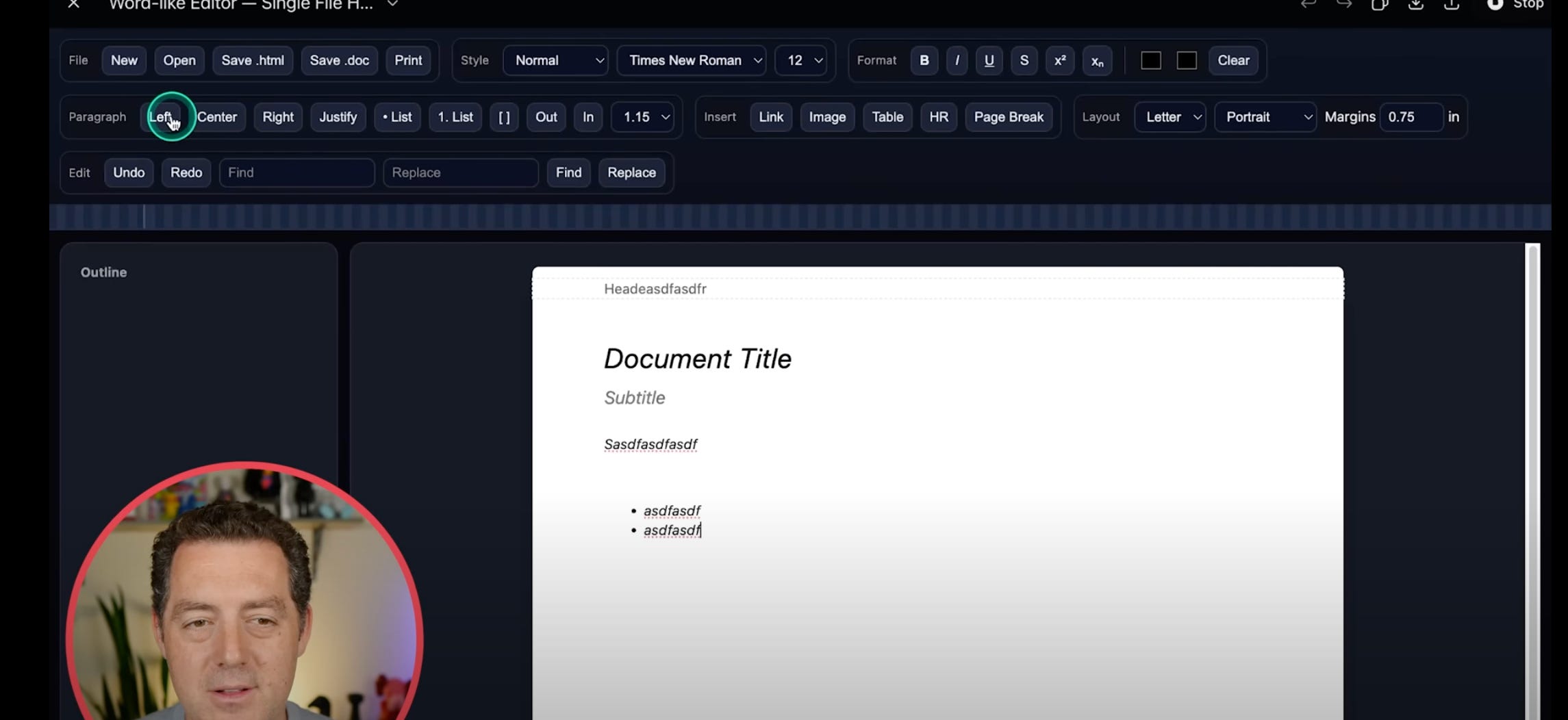The image size is (1568, 720).
Task: Click the Find text field
Action: [x=297, y=172]
